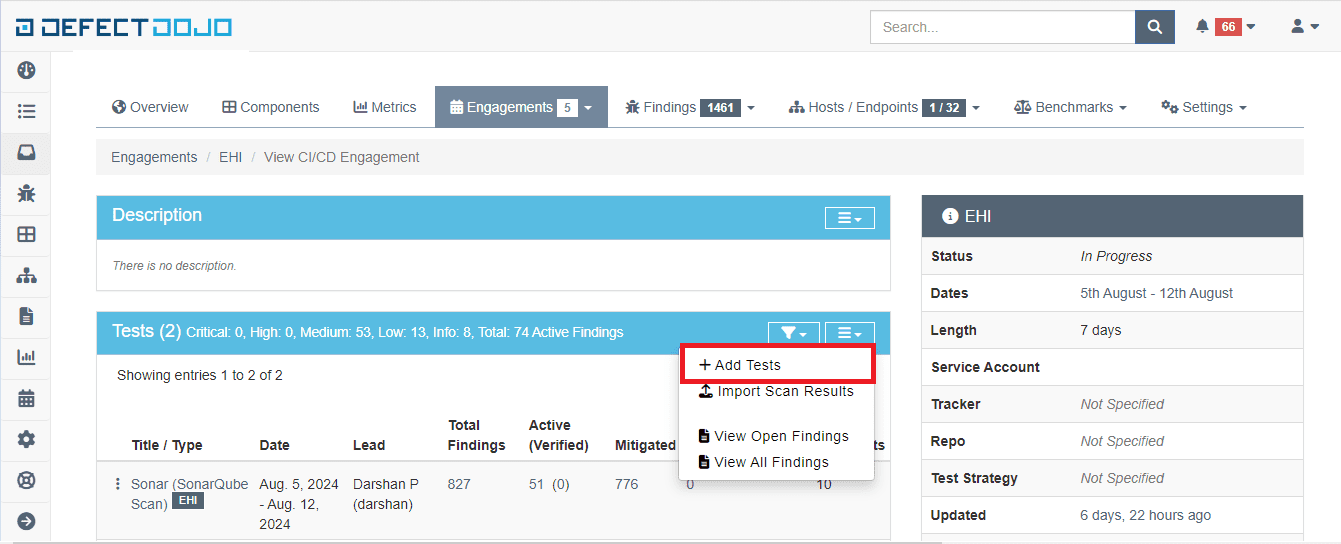This screenshot has height=544, width=1341.
Task: Click the search magnifier button
Action: click(1154, 27)
